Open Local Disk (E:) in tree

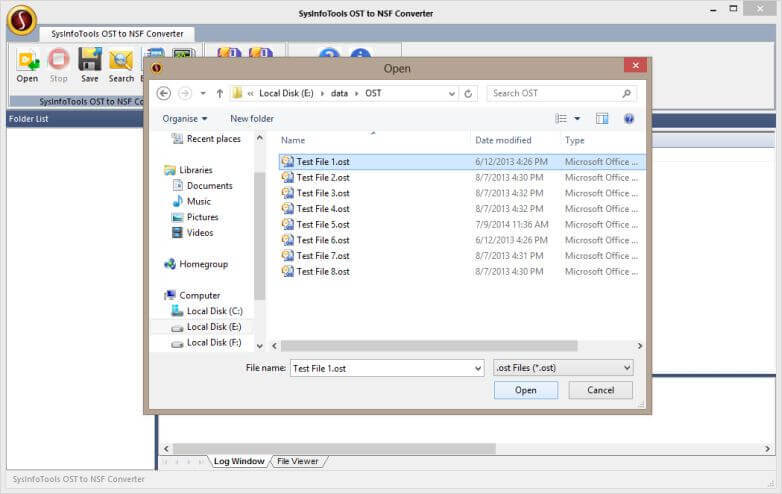tap(206, 327)
